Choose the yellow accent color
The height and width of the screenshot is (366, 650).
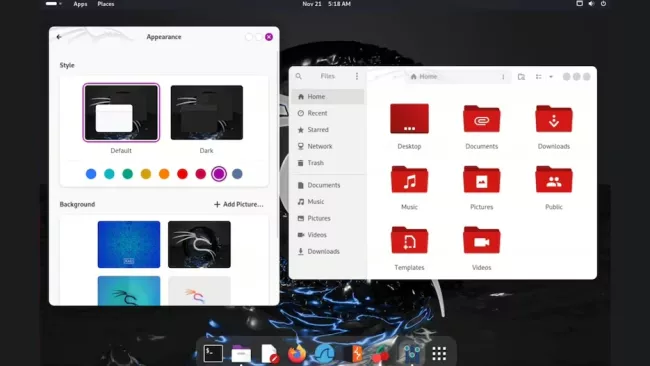pyautogui.click(x=146, y=174)
